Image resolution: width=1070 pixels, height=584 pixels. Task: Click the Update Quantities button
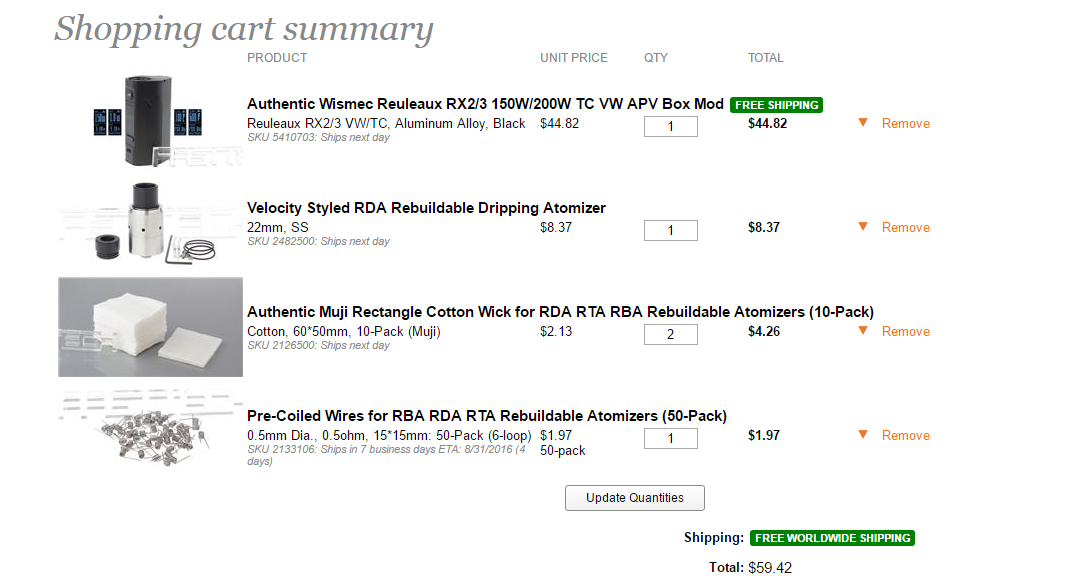tap(635, 498)
